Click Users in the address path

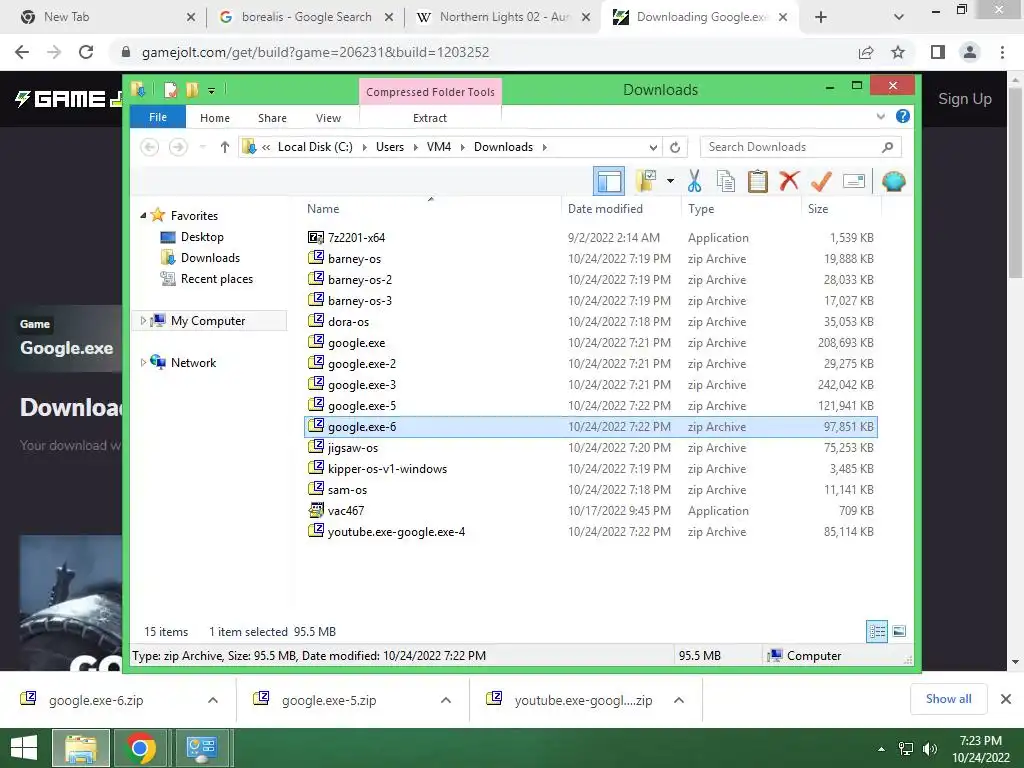click(x=390, y=147)
